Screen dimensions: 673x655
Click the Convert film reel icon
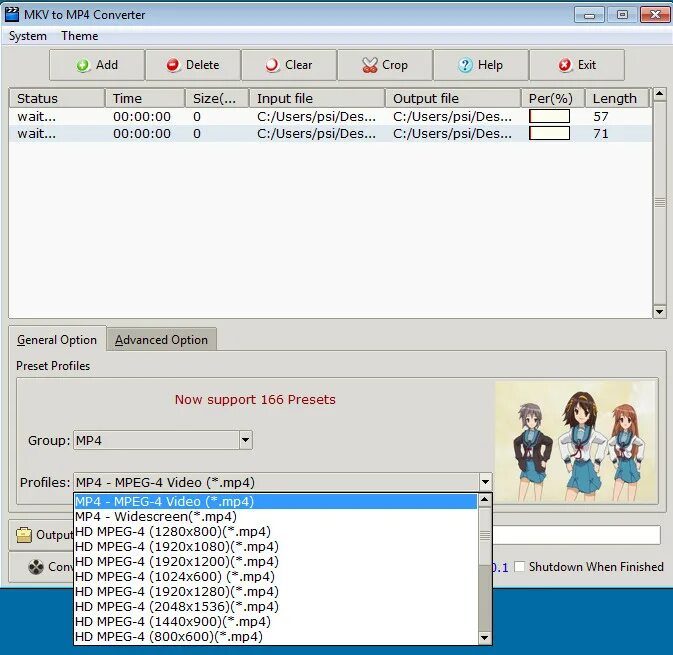[36, 567]
